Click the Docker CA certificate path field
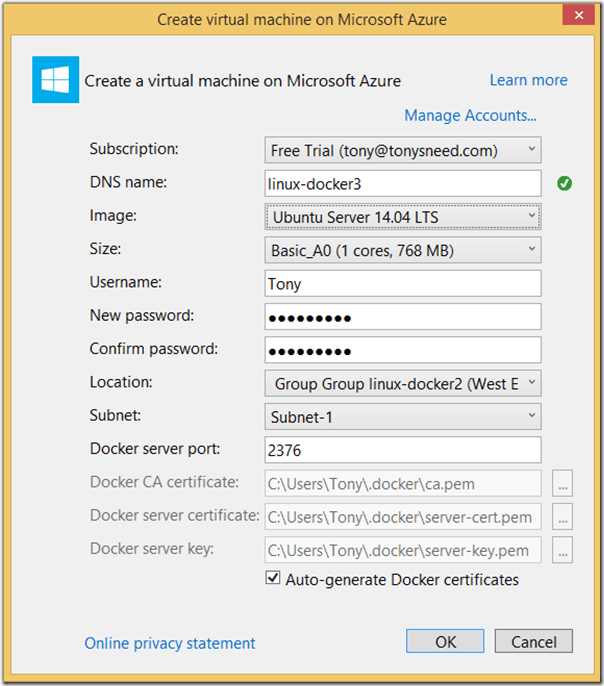 (x=403, y=483)
